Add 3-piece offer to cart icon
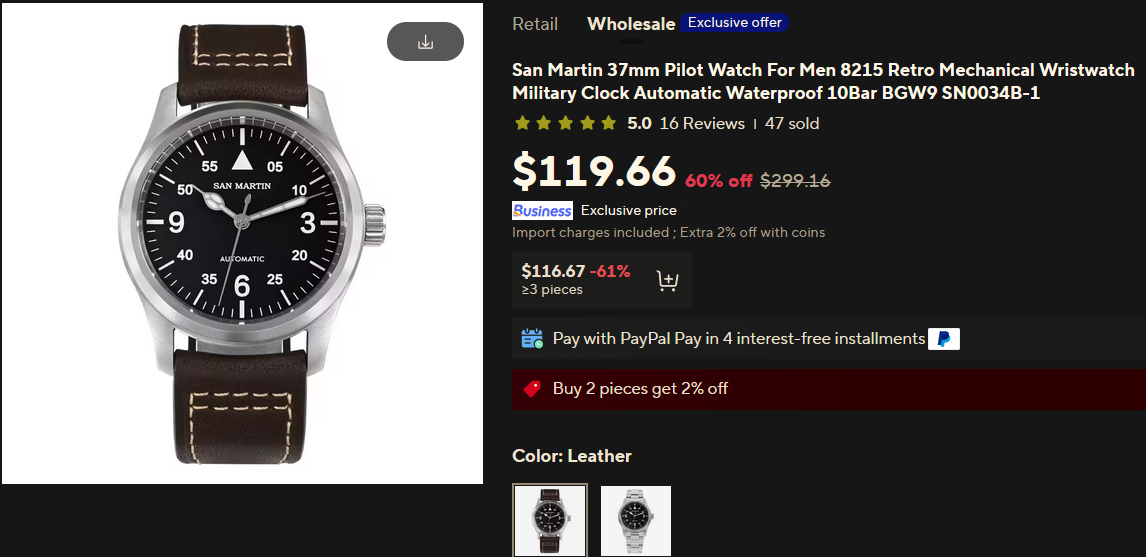 [667, 280]
